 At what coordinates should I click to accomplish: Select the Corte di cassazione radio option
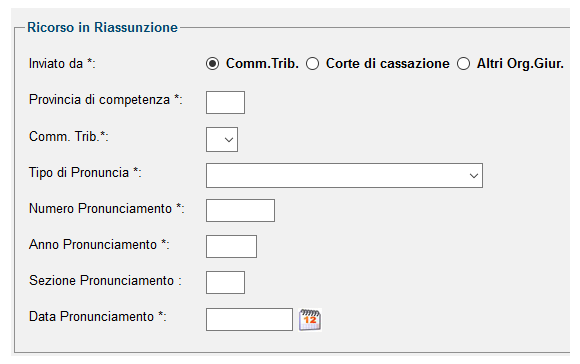313,64
